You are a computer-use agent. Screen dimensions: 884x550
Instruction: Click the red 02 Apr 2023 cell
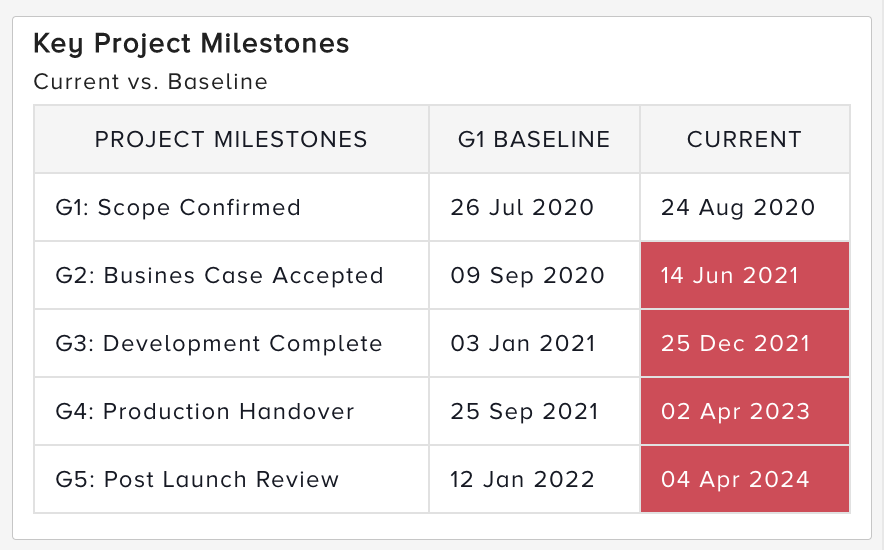744,411
